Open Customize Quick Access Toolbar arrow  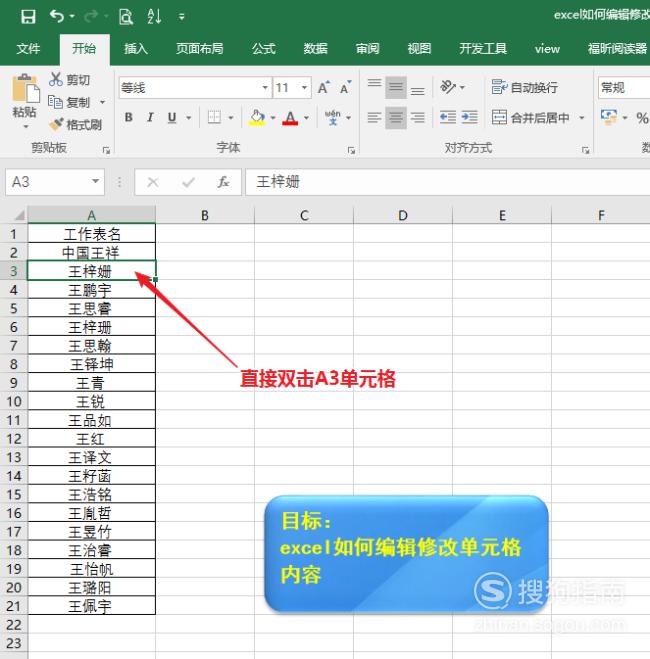(182, 17)
